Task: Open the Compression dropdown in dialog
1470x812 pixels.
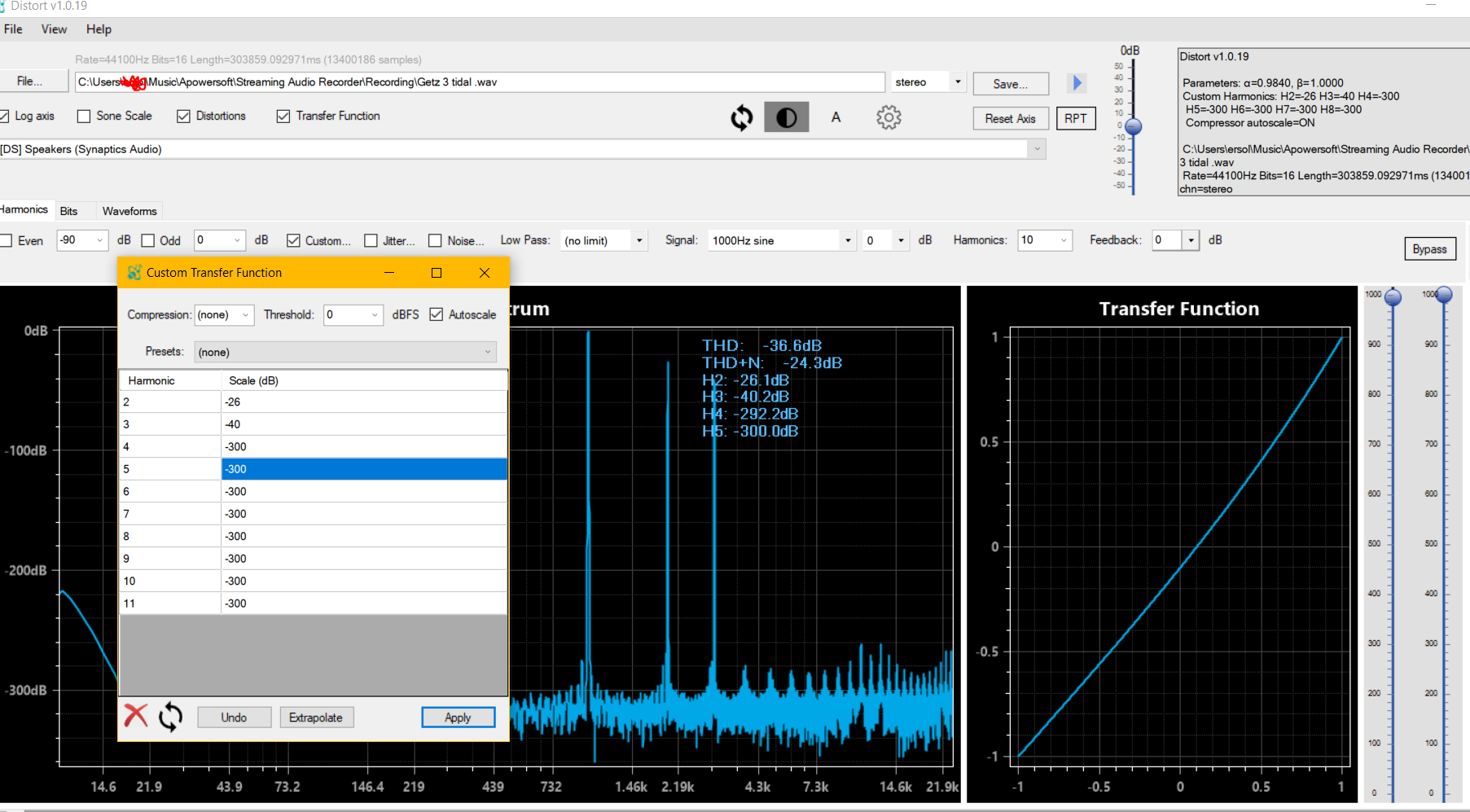Action: [x=245, y=314]
